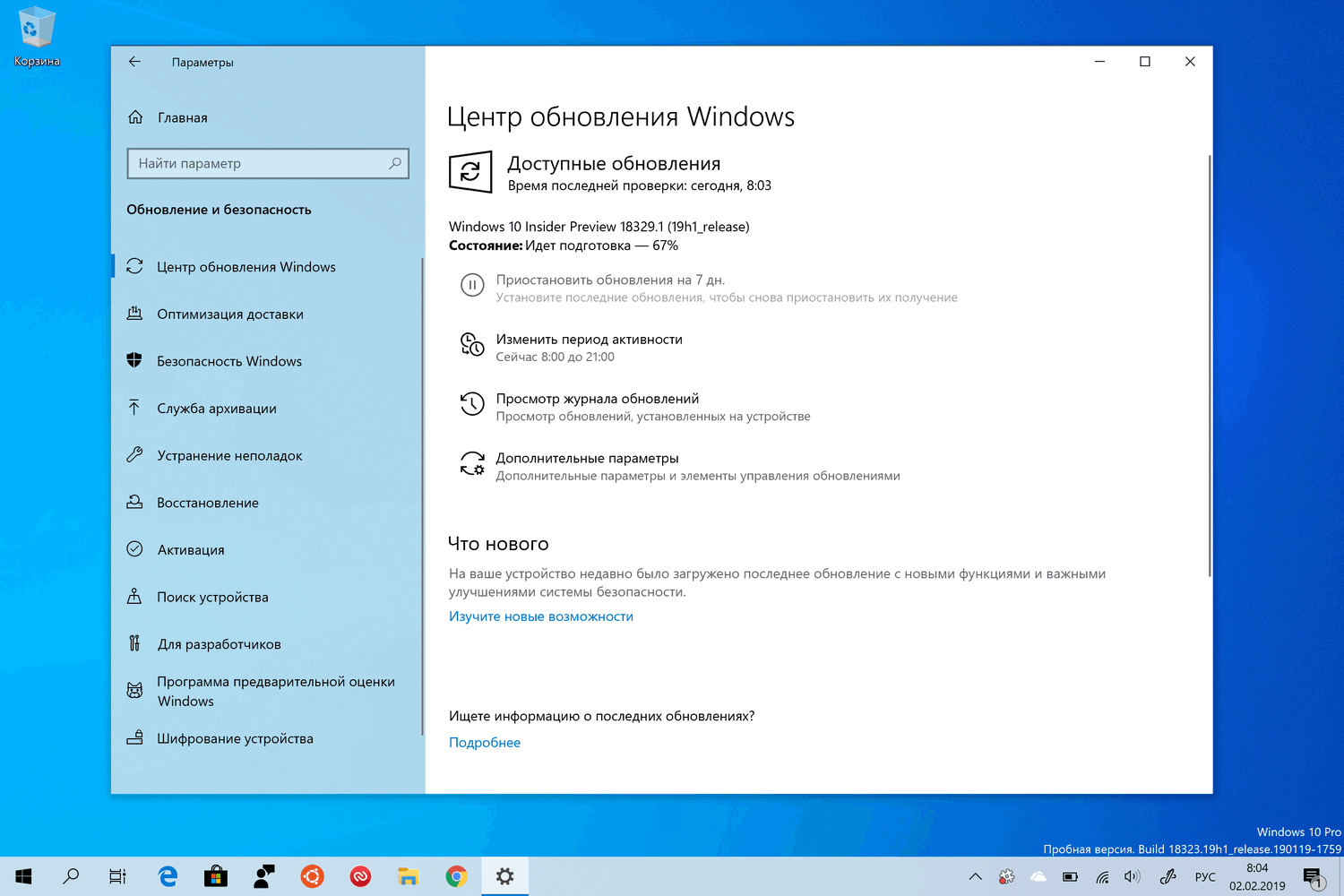Click the Активация checkmark icon

coord(134,549)
